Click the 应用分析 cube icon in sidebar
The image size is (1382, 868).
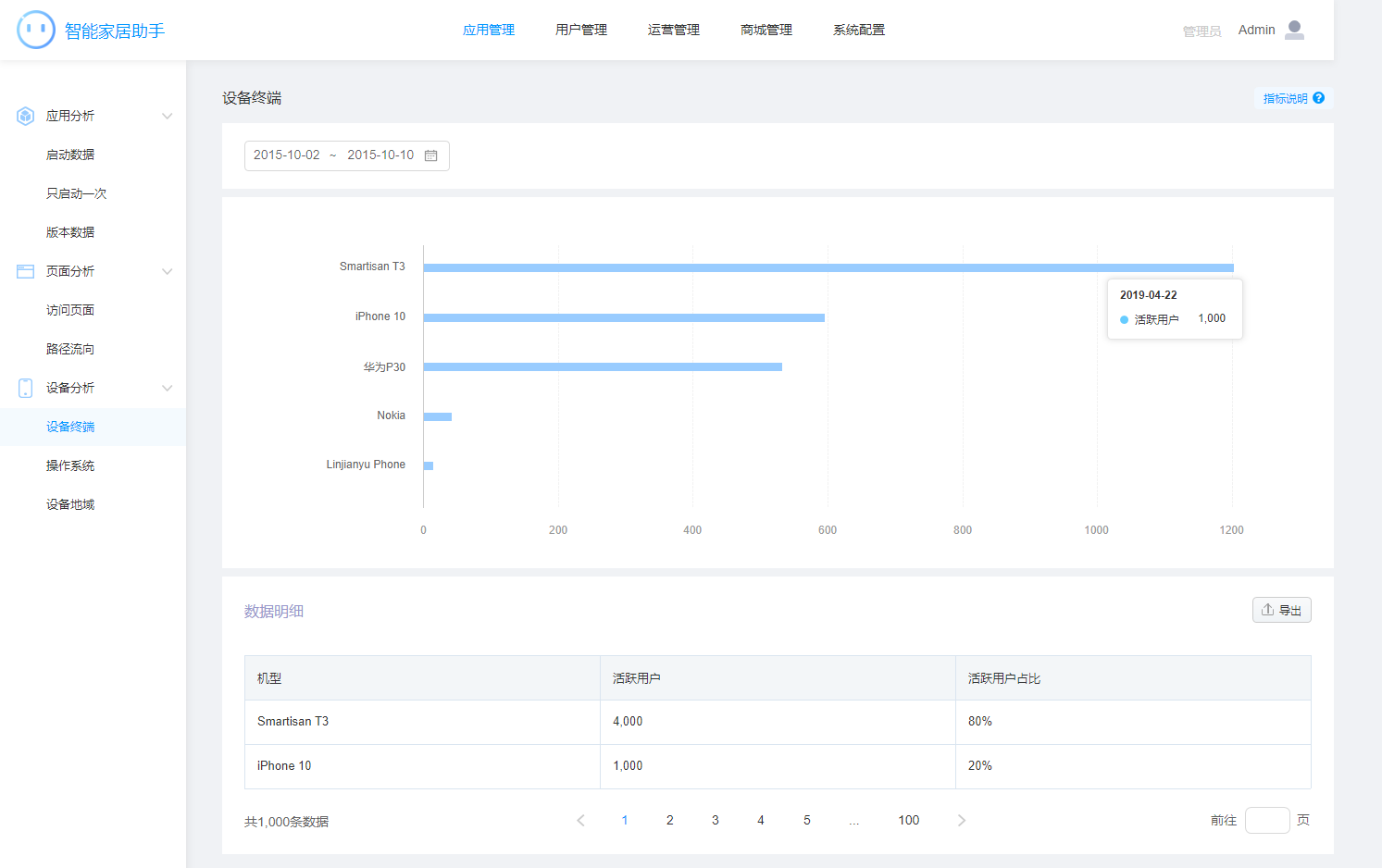click(x=26, y=116)
